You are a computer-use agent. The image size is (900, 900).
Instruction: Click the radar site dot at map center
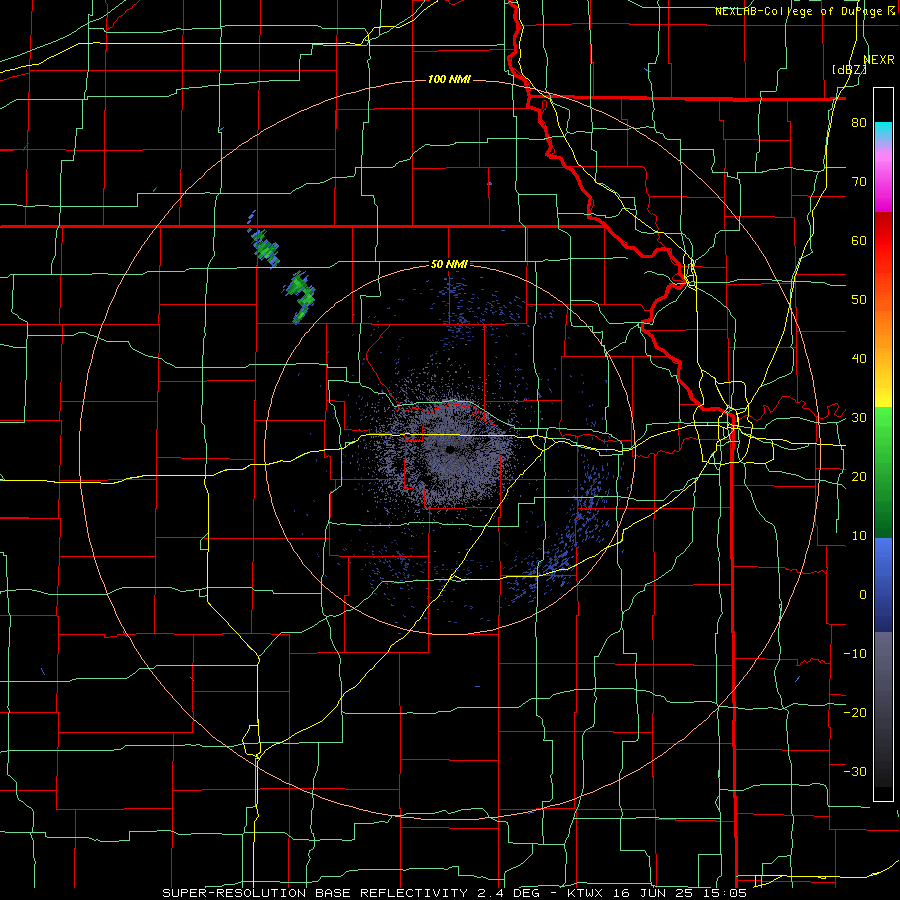tap(451, 449)
